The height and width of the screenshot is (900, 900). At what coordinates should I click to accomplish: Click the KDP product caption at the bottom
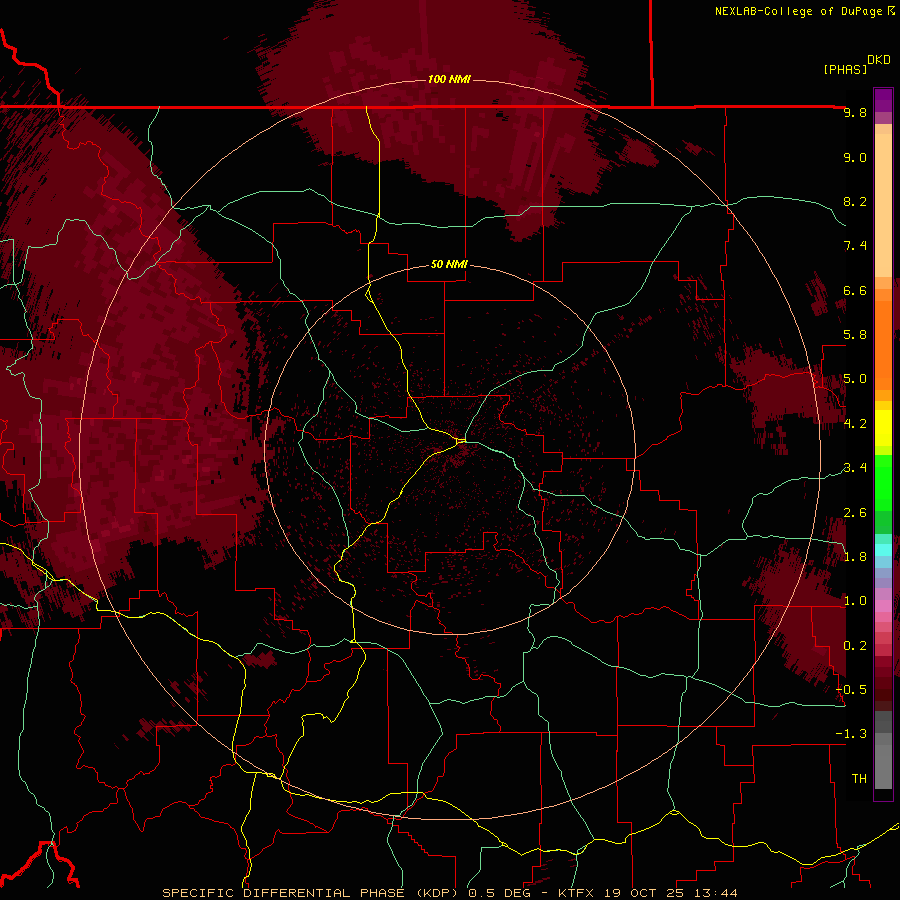449,893
